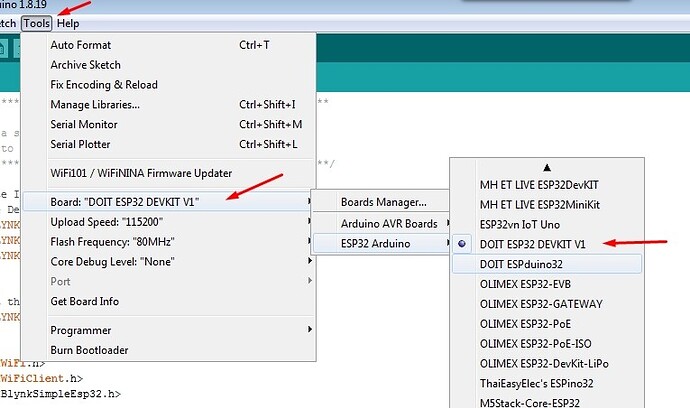The width and height of the screenshot is (690, 408).
Task: Click Fix Encoding & Reload
Action: [x=169, y=85]
